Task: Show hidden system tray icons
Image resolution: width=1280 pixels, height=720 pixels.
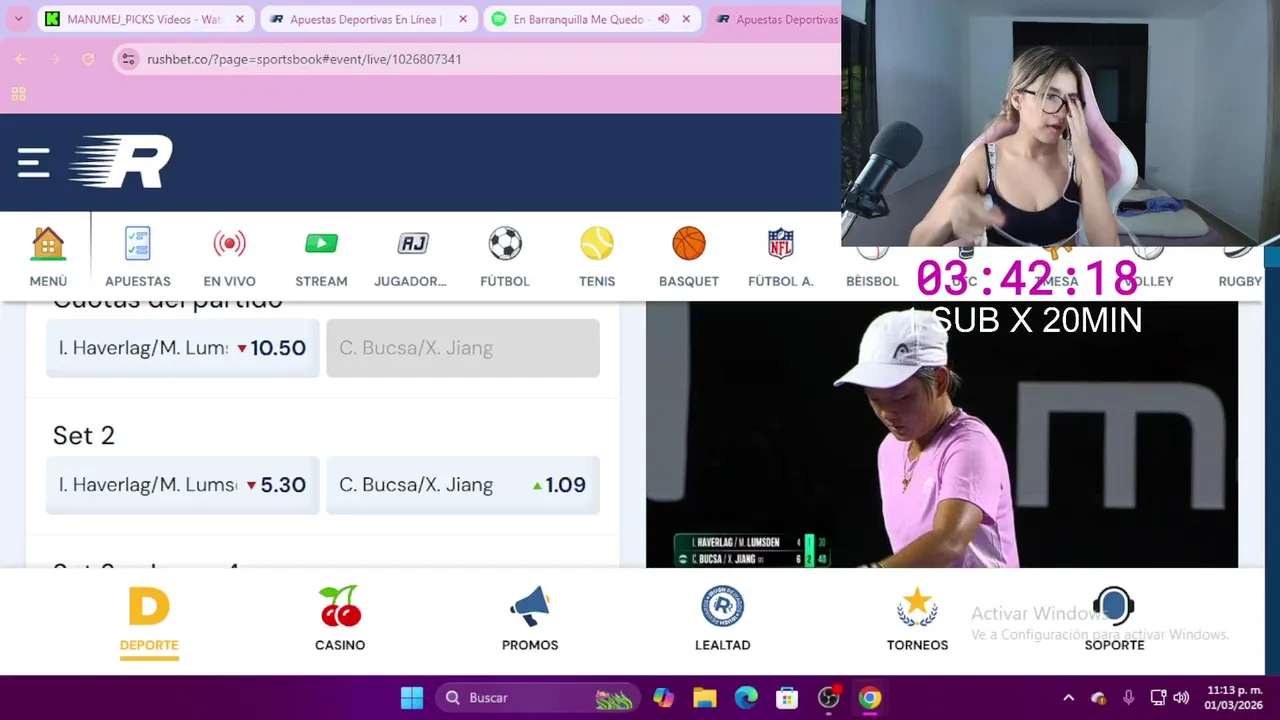Action: point(1068,698)
